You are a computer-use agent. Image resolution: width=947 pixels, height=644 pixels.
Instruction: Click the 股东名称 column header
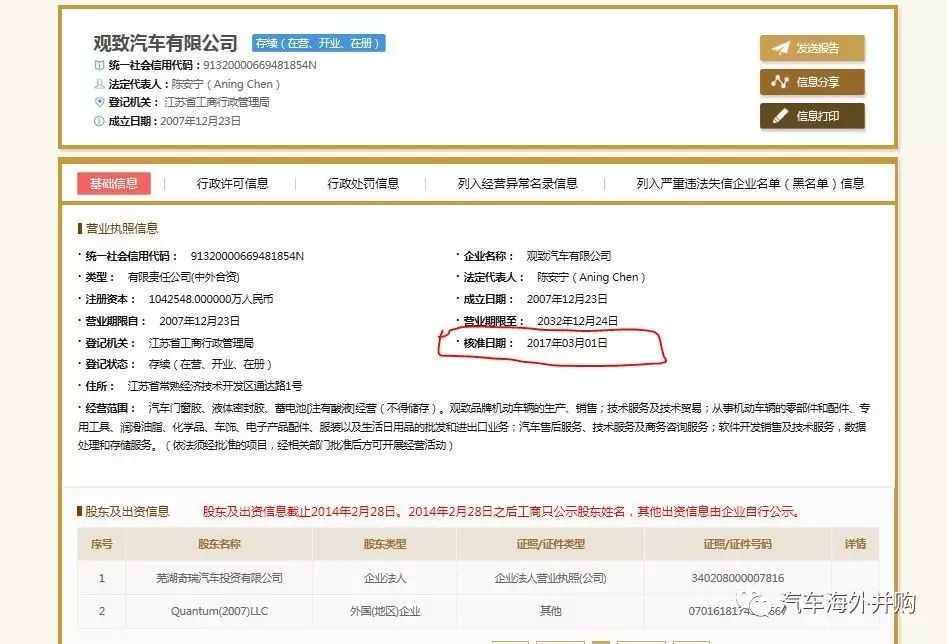[219, 544]
